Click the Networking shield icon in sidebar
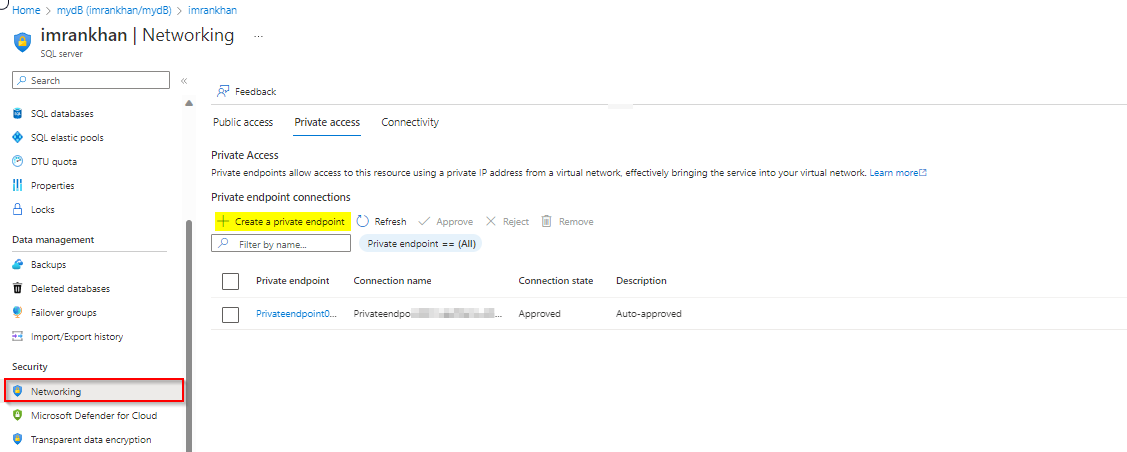Image resolution: width=1127 pixels, height=452 pixels. (18, 392)
